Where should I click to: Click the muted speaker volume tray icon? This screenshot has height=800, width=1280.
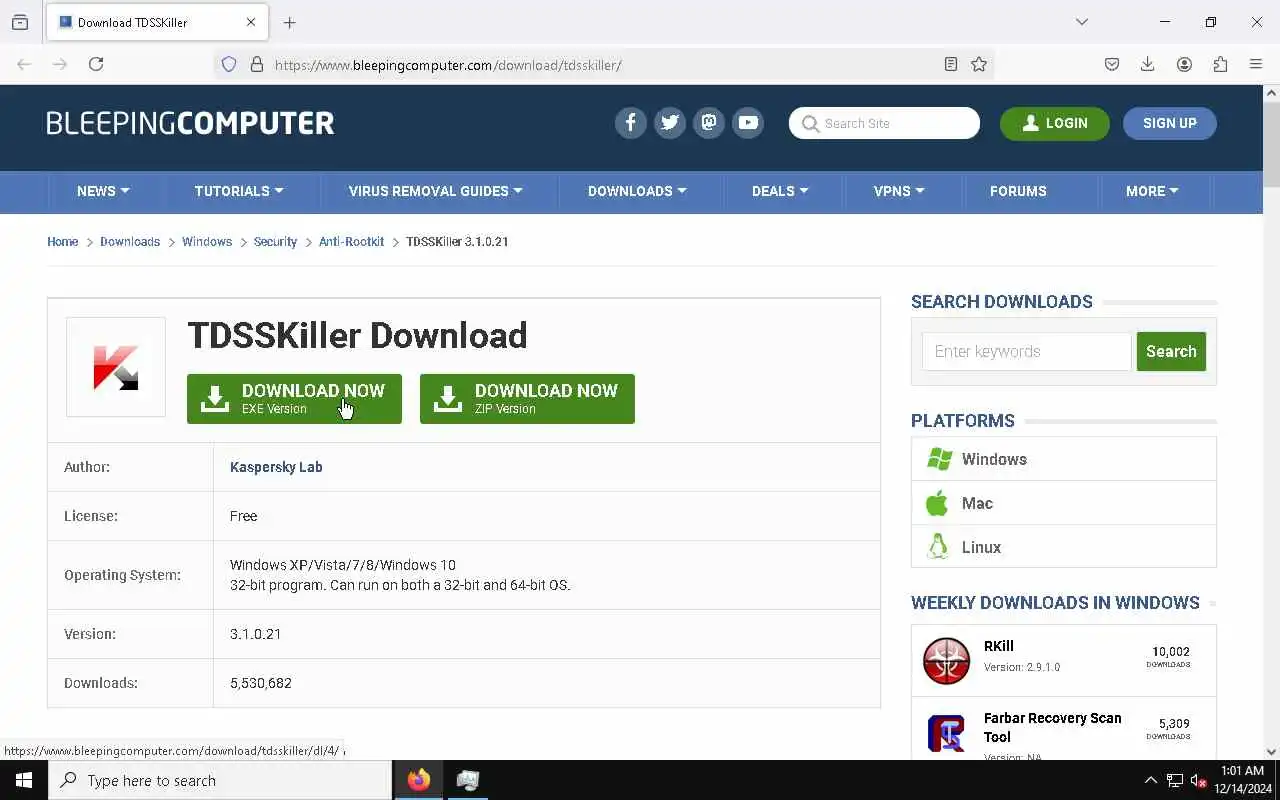click(x=1199, y=780)
